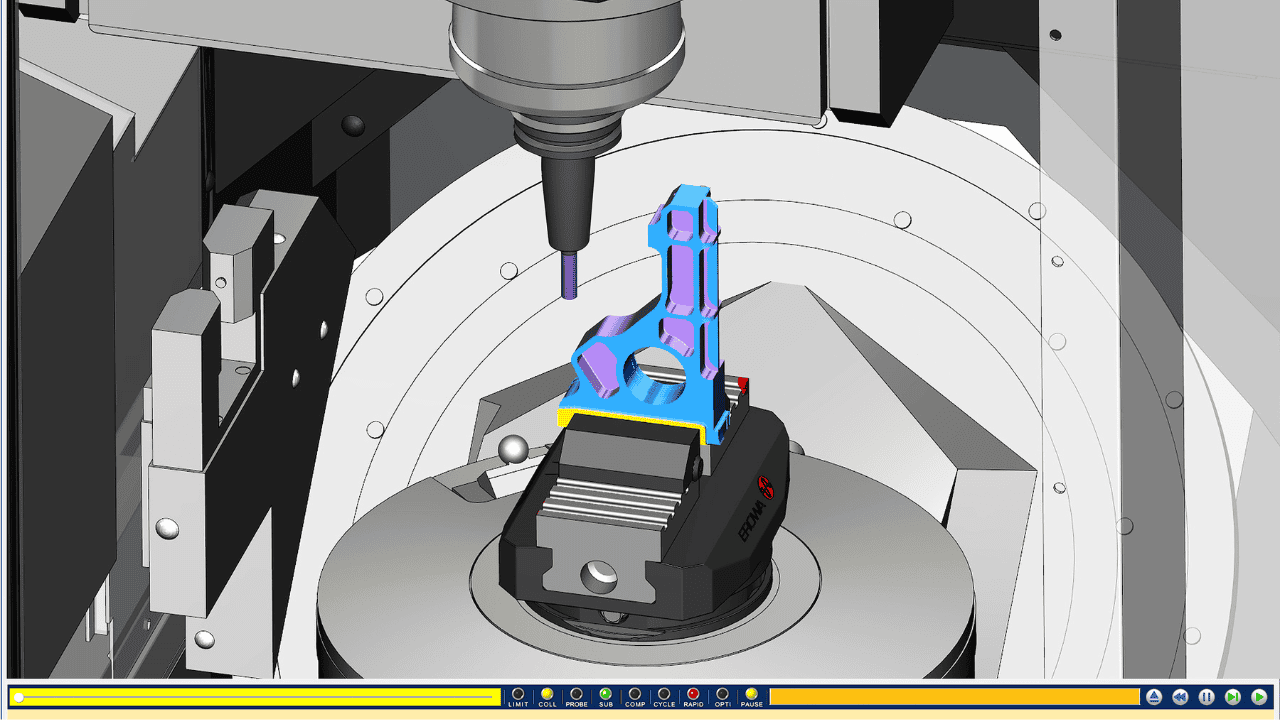Viewport: 1280px width, 720px height.
Task: Click the orange progress bar
Action: pyautogui.click(x=954, y=697)
